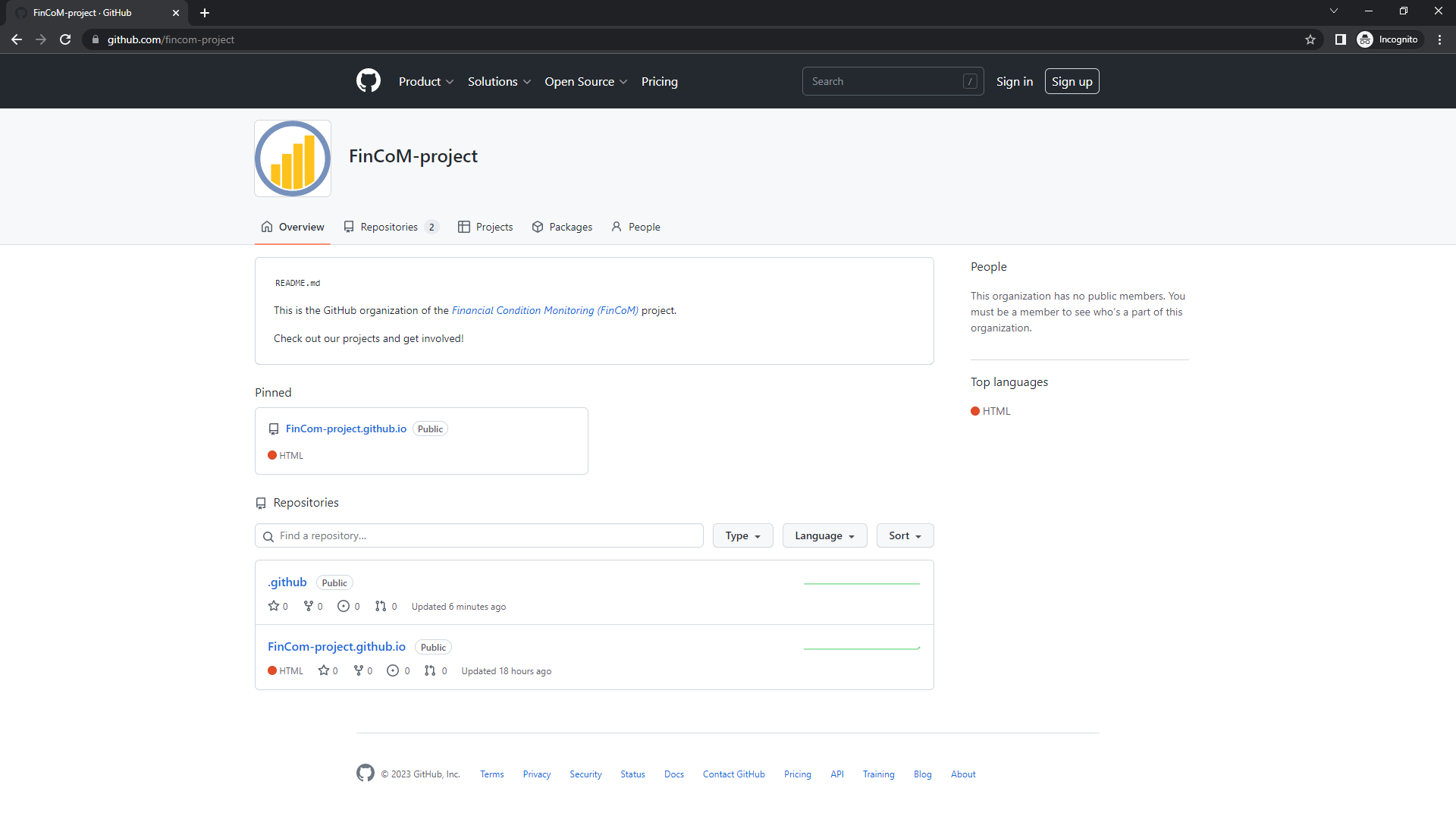Bookmark this page with star icon
This screenshot has width=1456, height=835.
1310,39
